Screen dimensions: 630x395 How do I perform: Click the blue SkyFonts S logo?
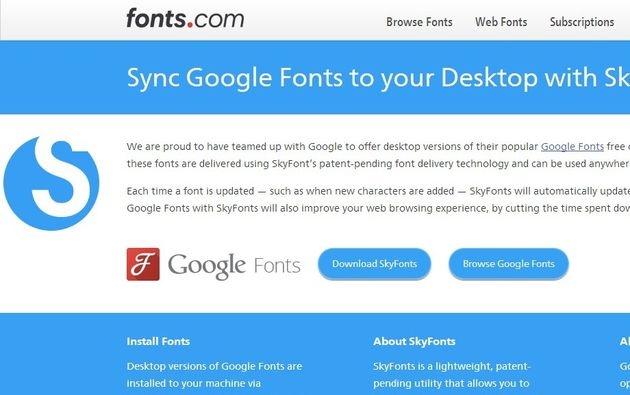pos(51,183)
